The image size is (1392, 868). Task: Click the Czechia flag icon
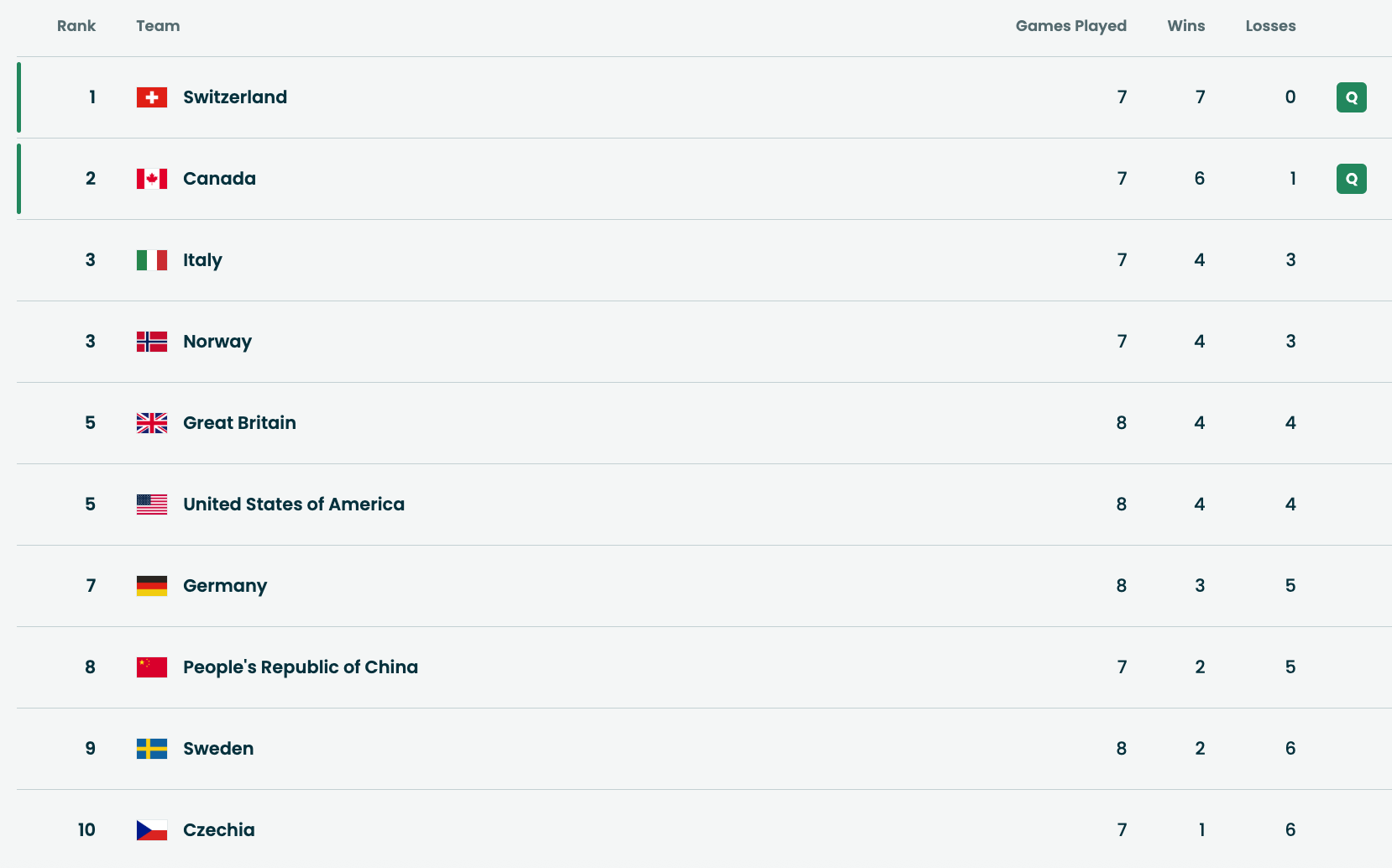(x=152, y=830)
